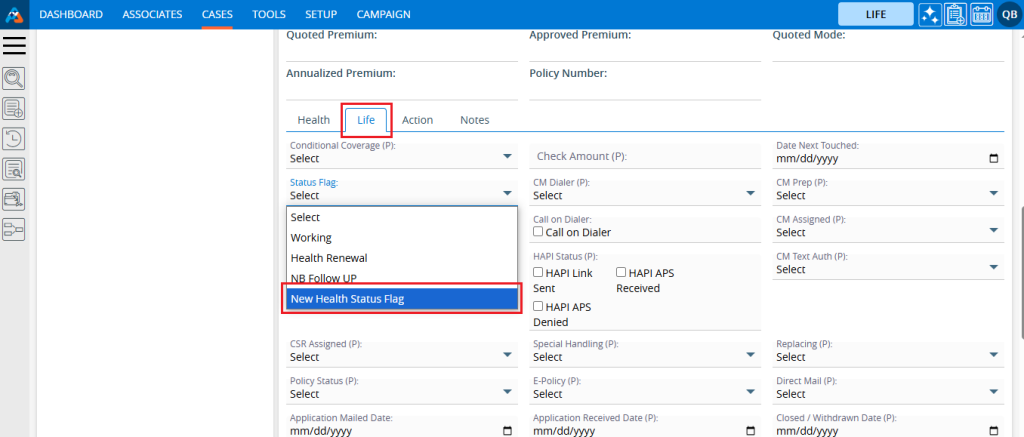Click the add new record sidebar icon
The width and height of the screenshot is (1024, 437).
(14, 108)
